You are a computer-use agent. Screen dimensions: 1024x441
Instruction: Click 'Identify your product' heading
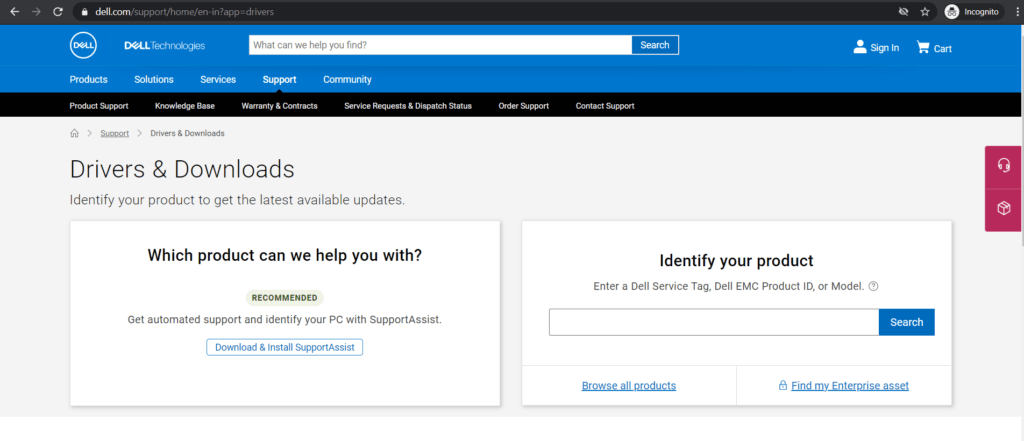[x=737, y=261]
